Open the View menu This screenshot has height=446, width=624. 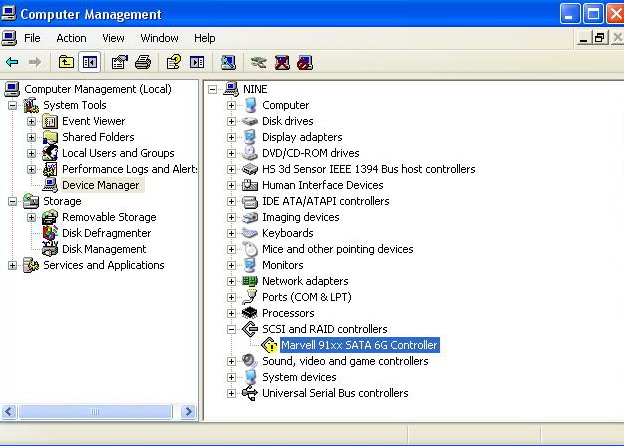pyautogui.click(x=113, y=38)
